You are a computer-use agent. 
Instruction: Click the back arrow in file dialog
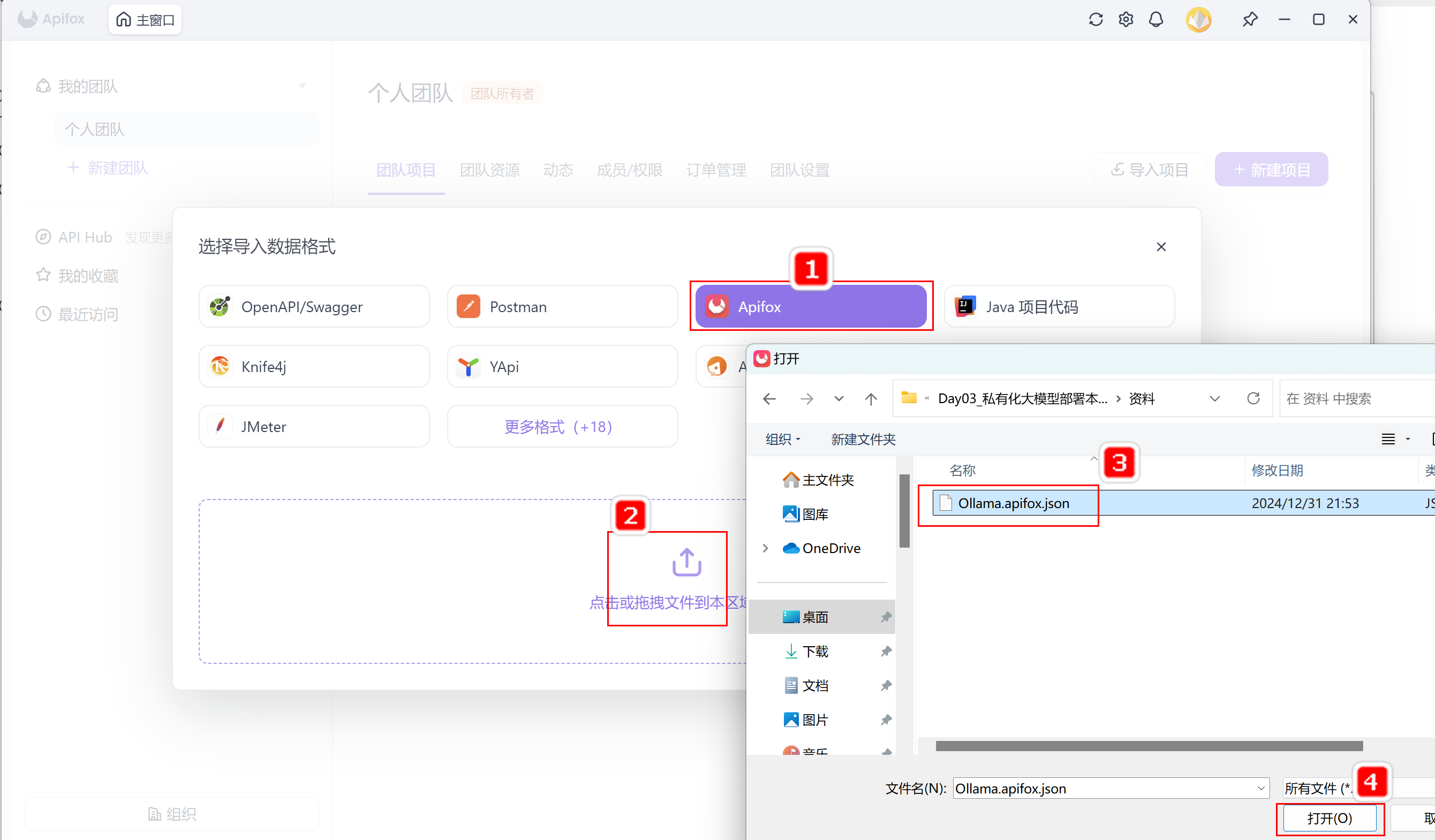[769, 399]
